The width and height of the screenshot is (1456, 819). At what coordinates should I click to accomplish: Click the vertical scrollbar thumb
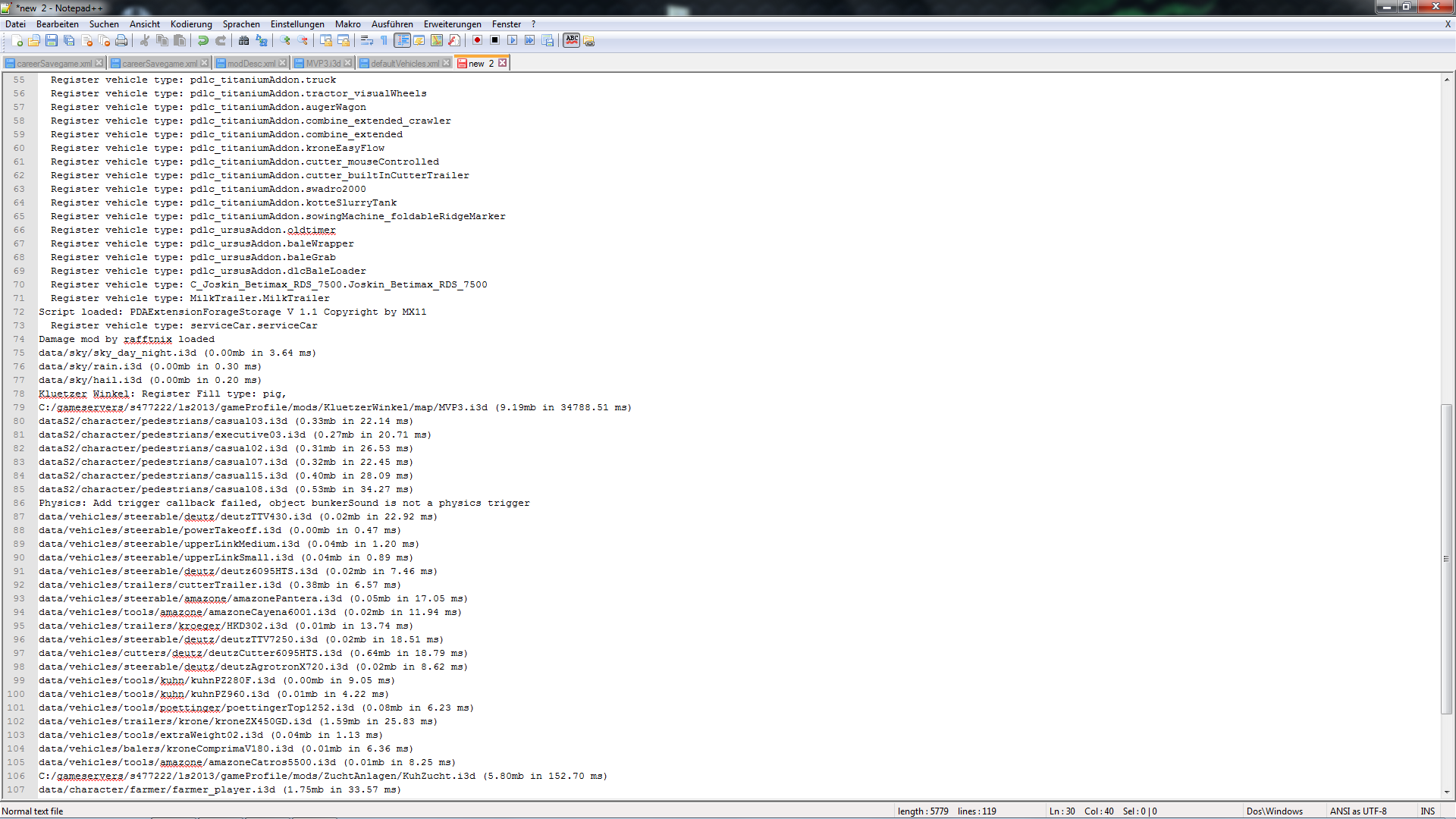click(x=1447, y=559)
